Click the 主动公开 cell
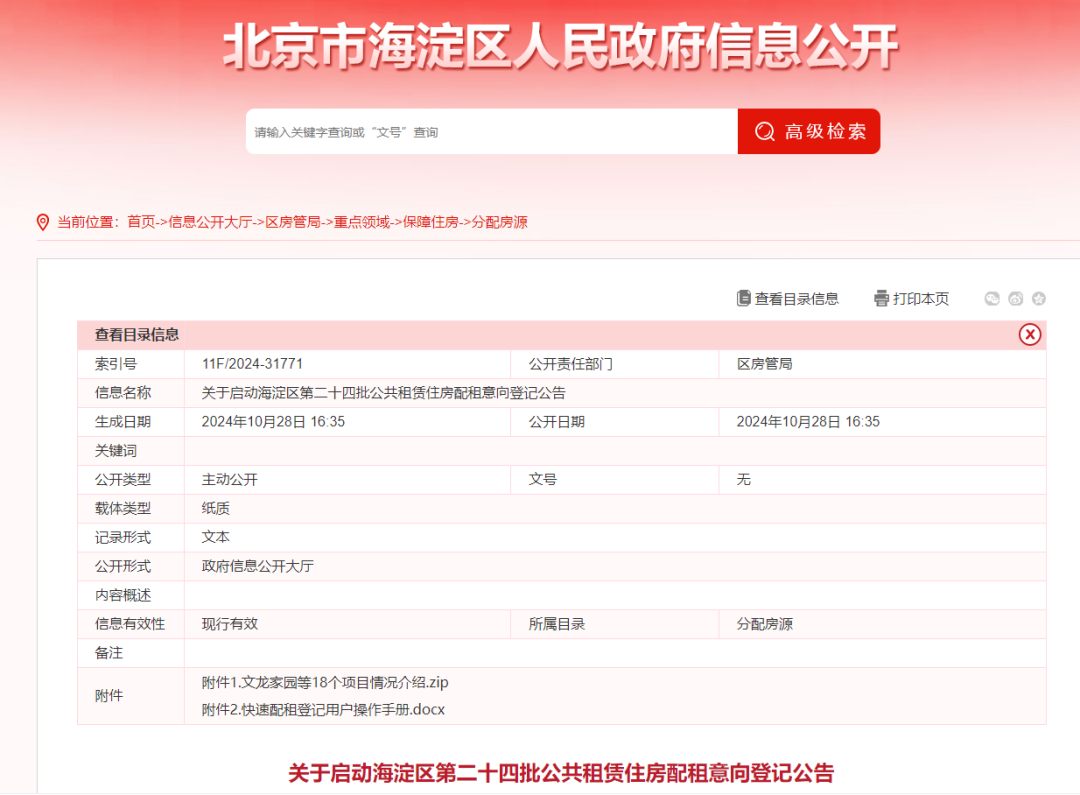The width and height of the screenshot is (1080, 795). click(229, 479)
